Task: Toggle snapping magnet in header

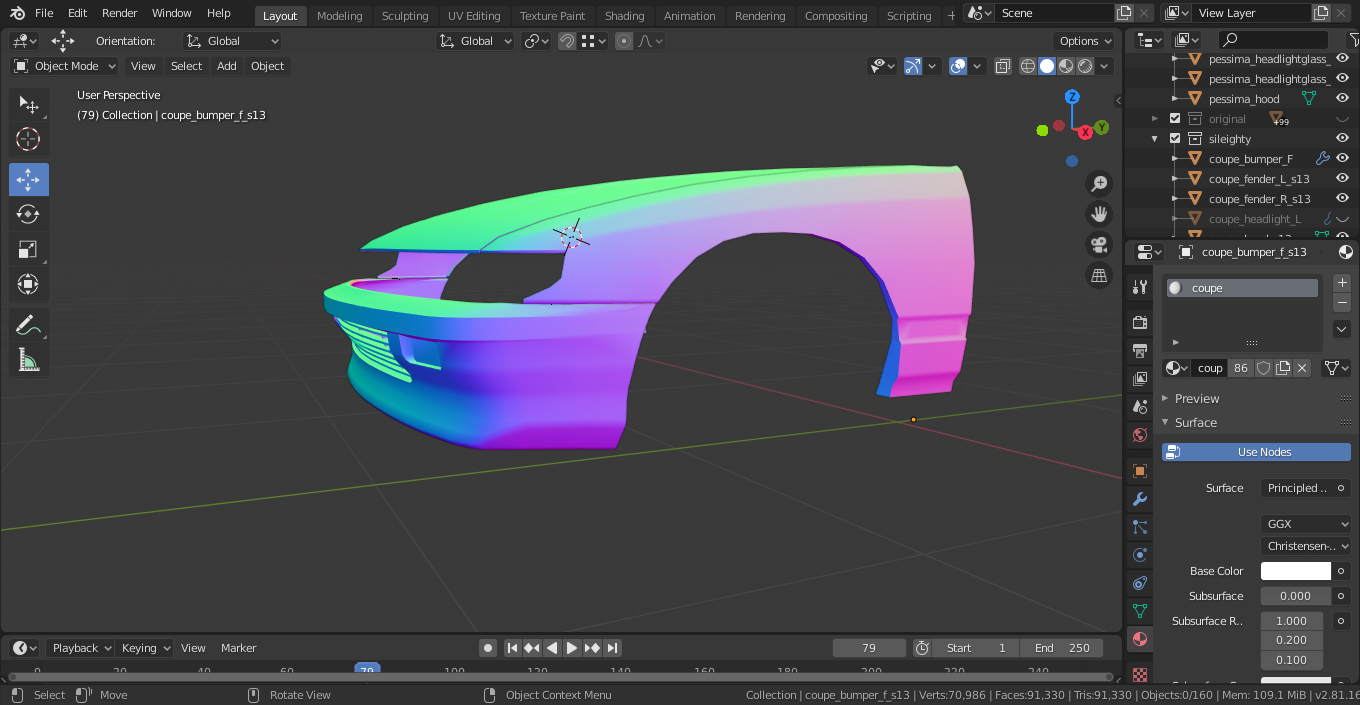Action: (x=567, y=41)
